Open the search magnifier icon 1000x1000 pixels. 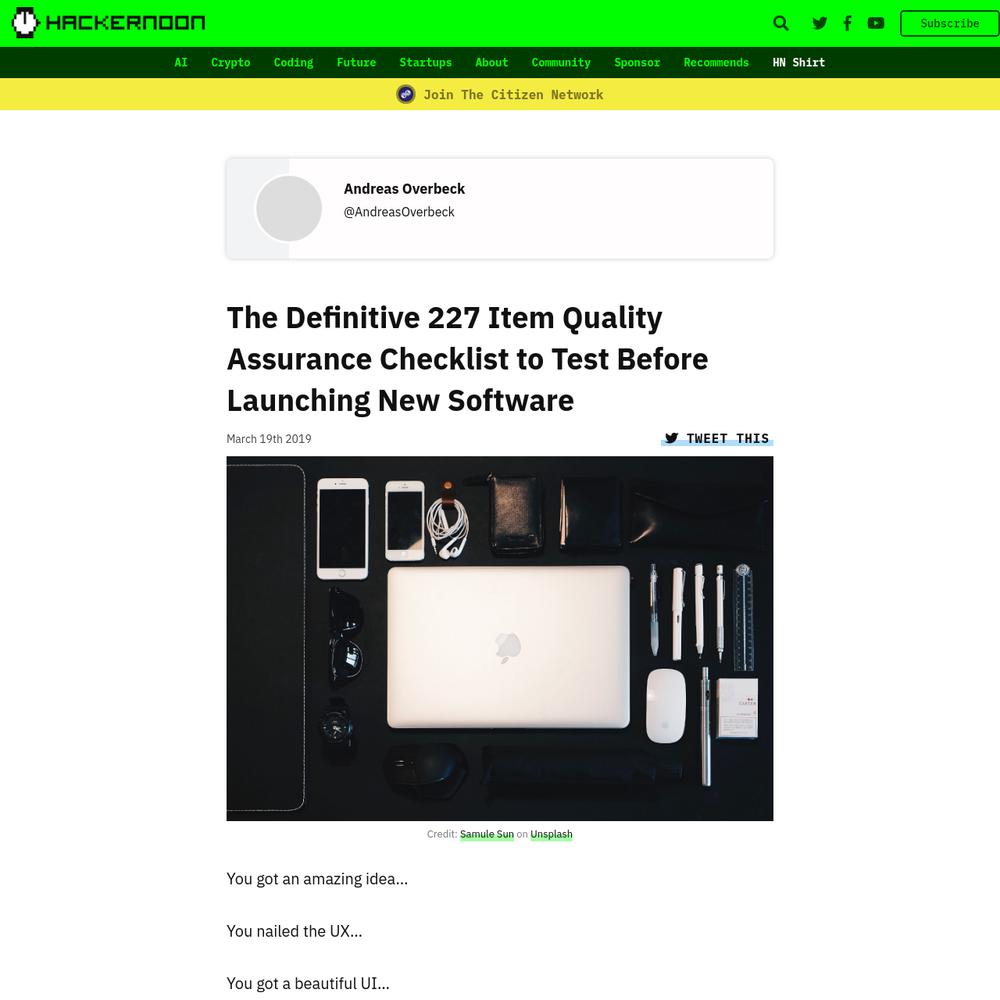pyautogui.click(x=781, y=24)
